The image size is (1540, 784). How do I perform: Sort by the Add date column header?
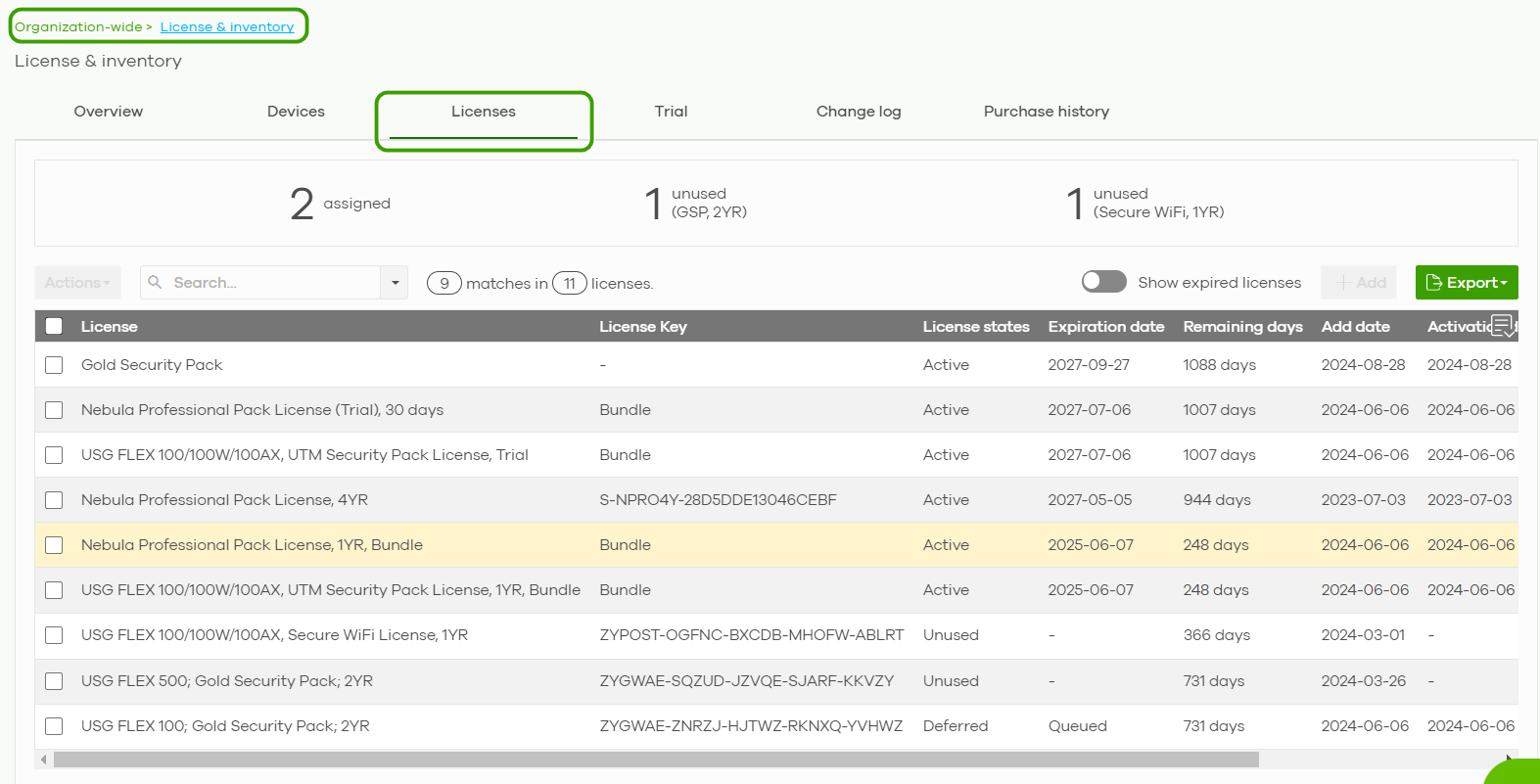pyautogui.click(x=1356, y=326)
